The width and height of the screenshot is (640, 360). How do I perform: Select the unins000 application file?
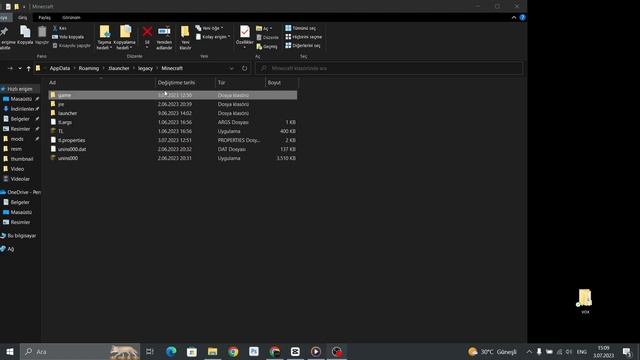[173, 158]
